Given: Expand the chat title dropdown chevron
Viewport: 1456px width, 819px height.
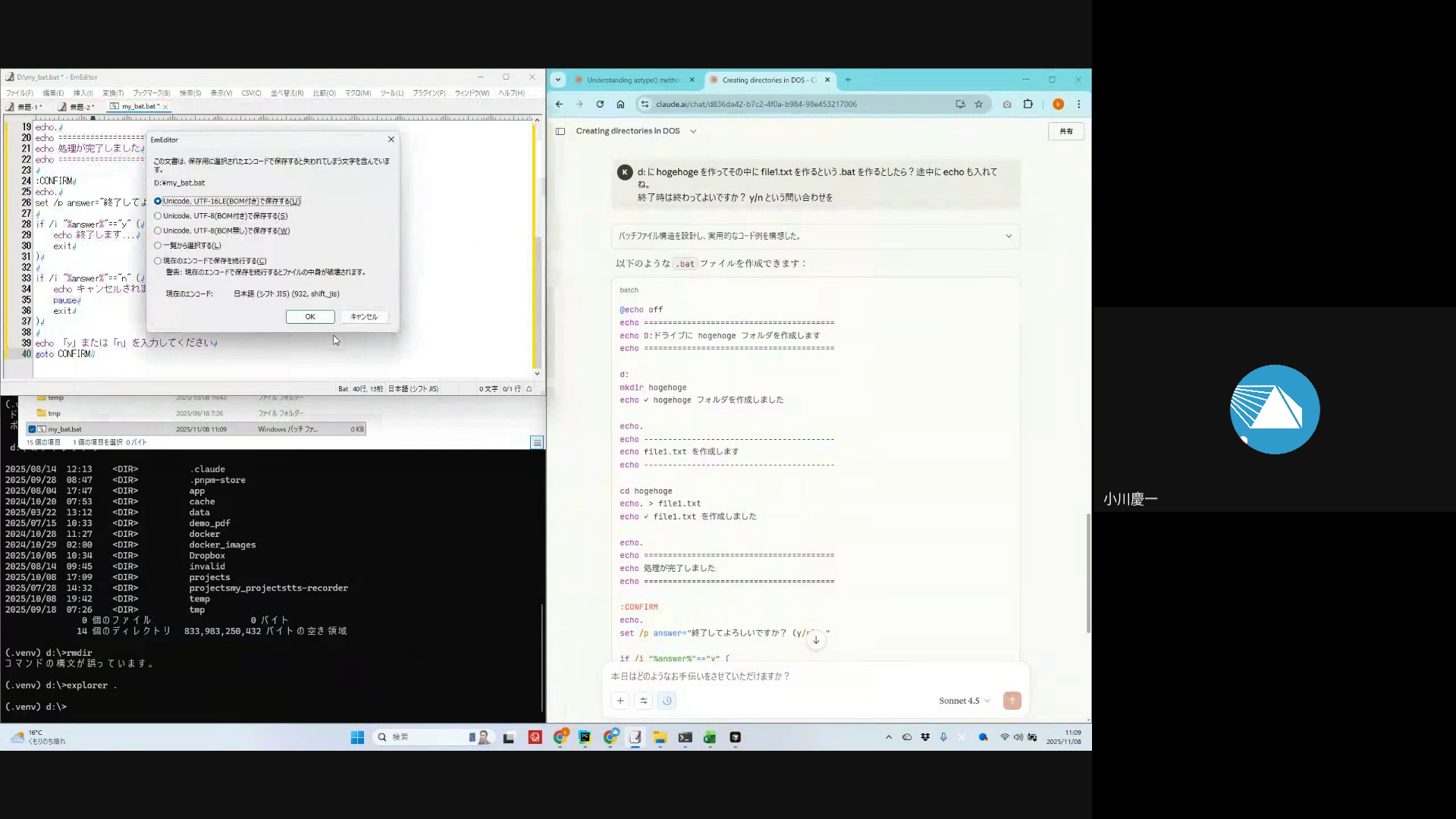Looking at the screenshot, I should pos(693,131).
